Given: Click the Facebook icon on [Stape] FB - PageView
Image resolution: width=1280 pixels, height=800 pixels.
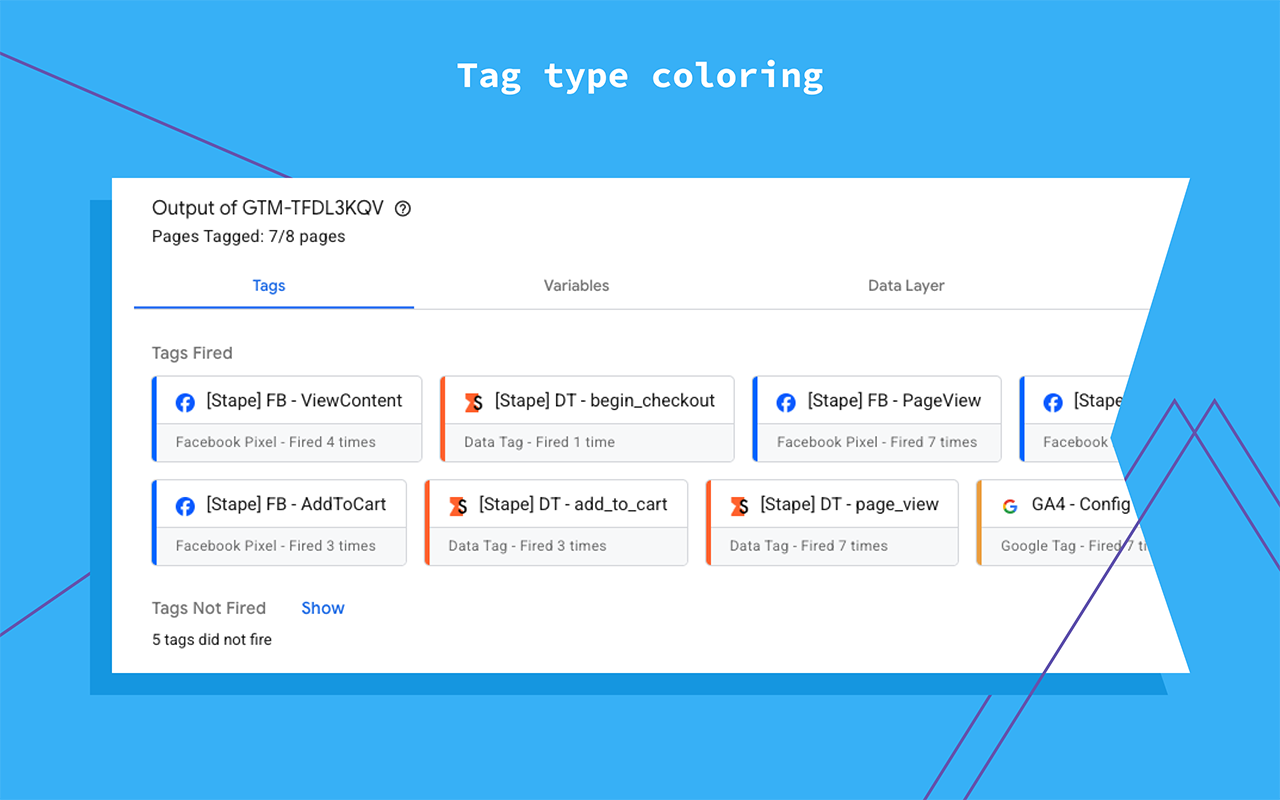Looking at the screenshot, I should 786,401.
